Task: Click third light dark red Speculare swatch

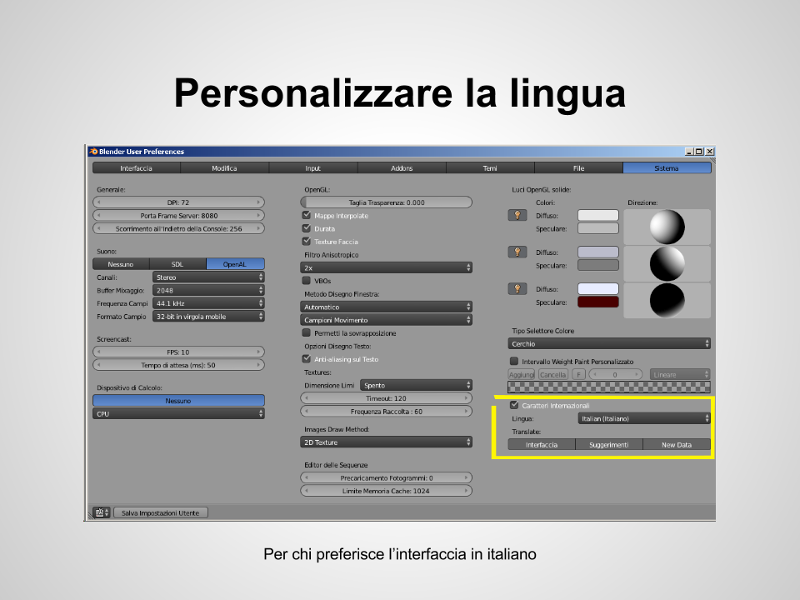Action: click(x=598, y=302)
